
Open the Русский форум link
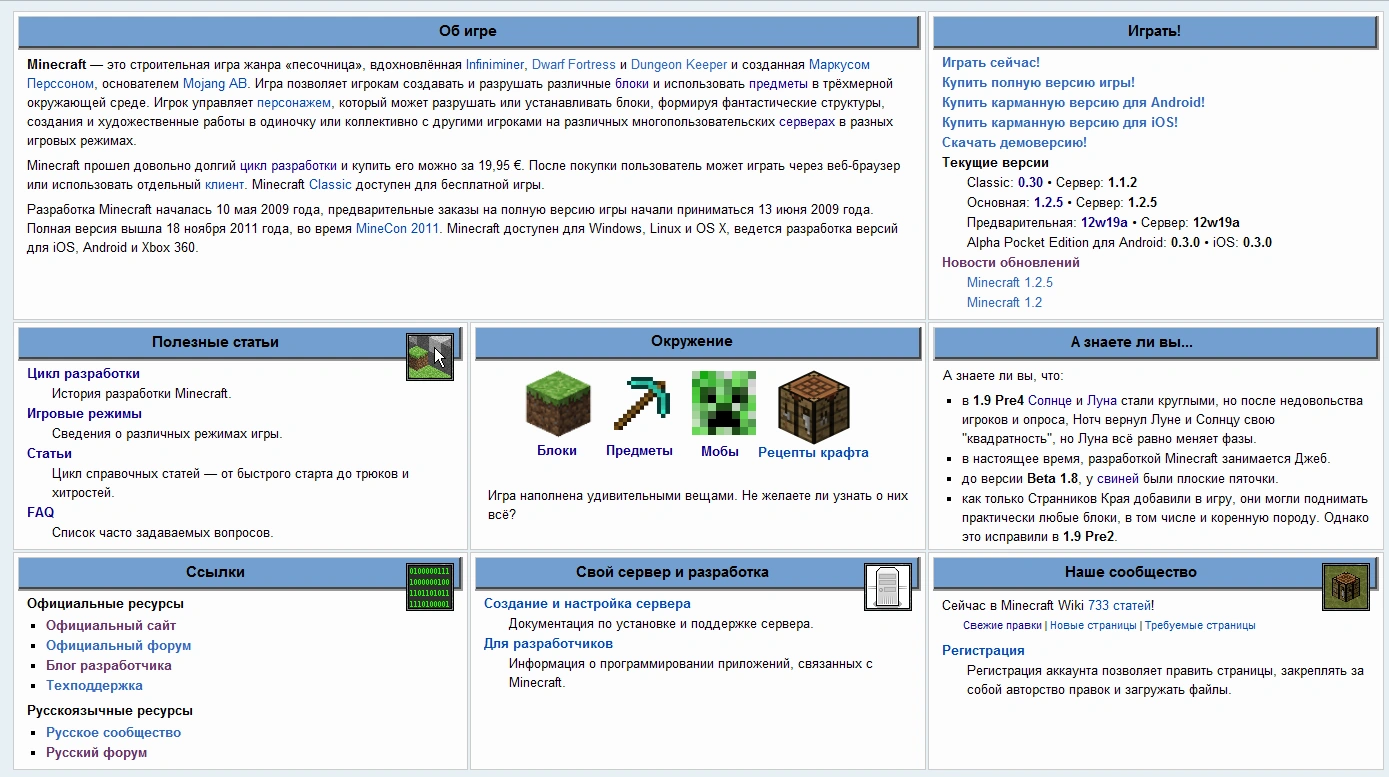(x=96, y=753)
